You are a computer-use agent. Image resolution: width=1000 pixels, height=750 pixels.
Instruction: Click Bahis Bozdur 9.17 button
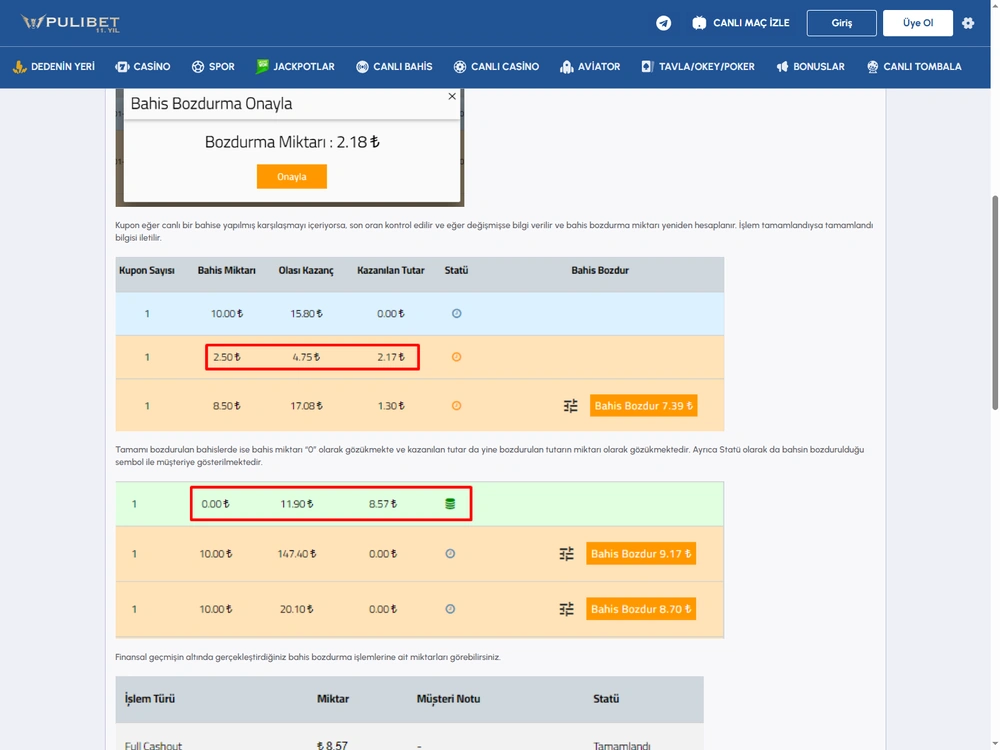[641, 554]
